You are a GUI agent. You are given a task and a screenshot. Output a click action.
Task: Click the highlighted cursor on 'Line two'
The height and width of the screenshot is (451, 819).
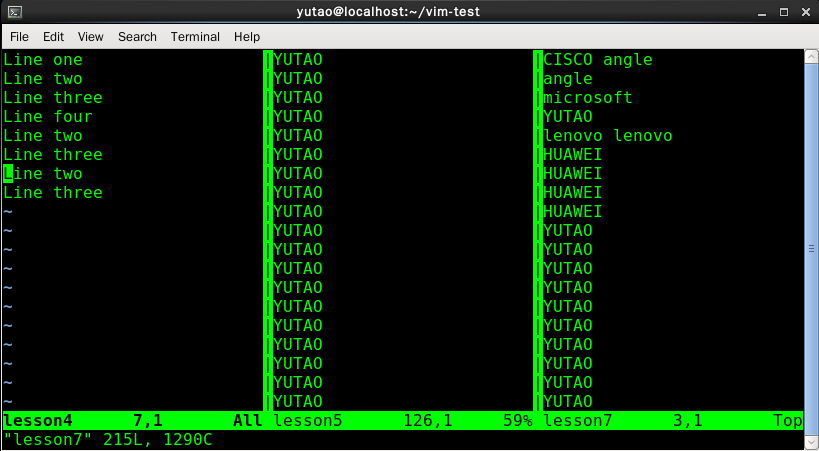click(x=8, y=174)
